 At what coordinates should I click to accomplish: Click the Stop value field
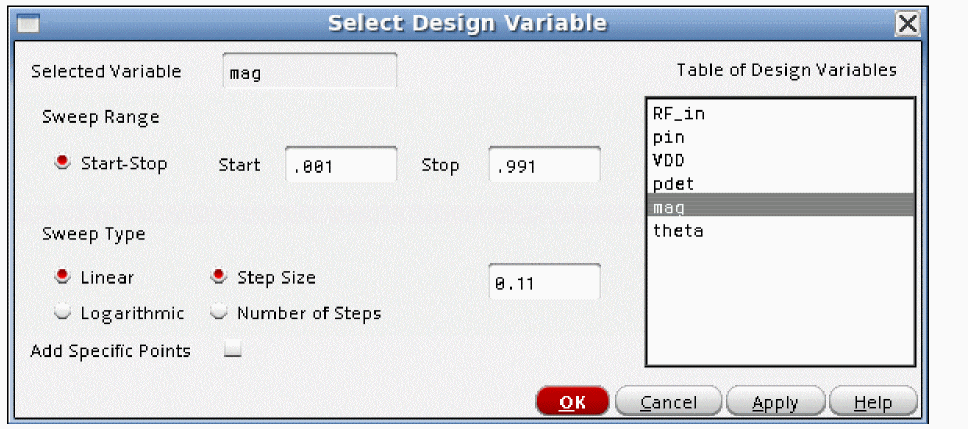pyautogui.click(x=544, y=166)
